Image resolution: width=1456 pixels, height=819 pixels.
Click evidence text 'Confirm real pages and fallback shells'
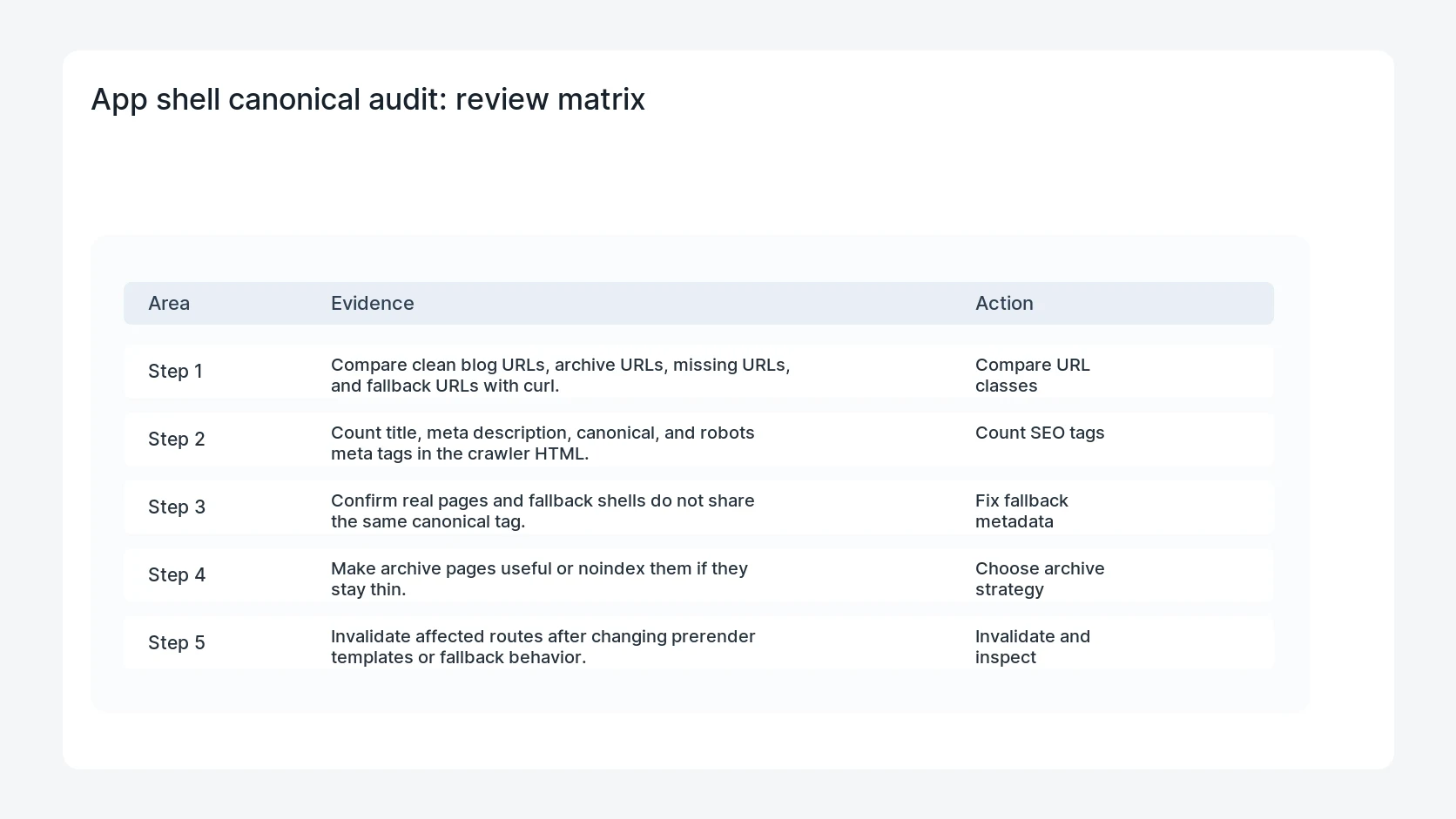543,511
